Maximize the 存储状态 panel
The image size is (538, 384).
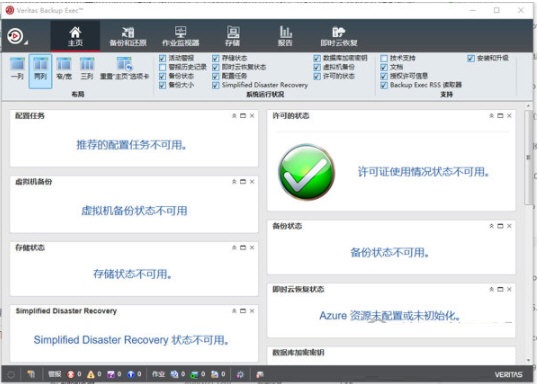click(243, 247)
